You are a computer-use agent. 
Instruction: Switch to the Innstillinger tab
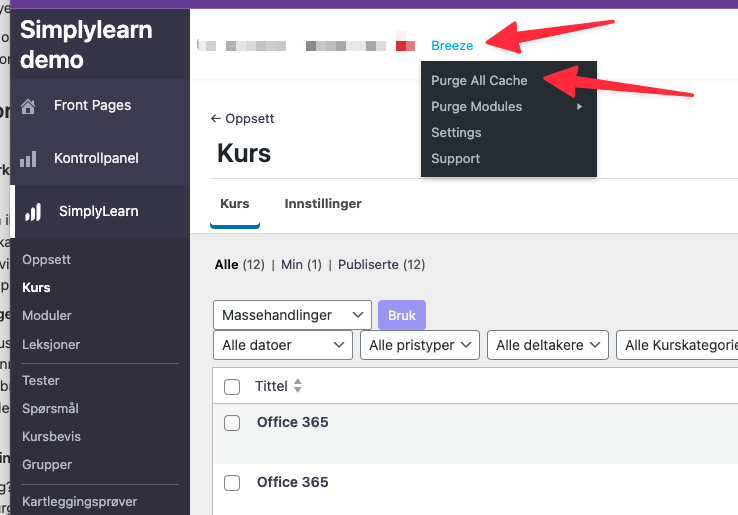323,203
